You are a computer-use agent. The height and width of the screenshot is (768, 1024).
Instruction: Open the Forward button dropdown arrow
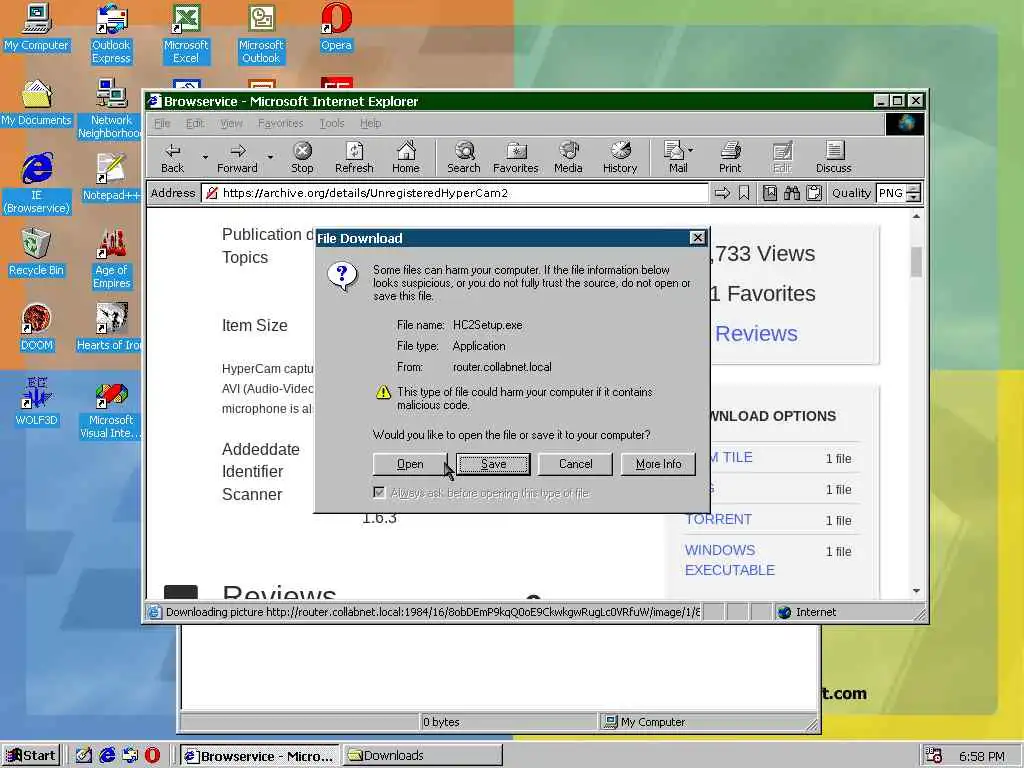pos(270,157)
